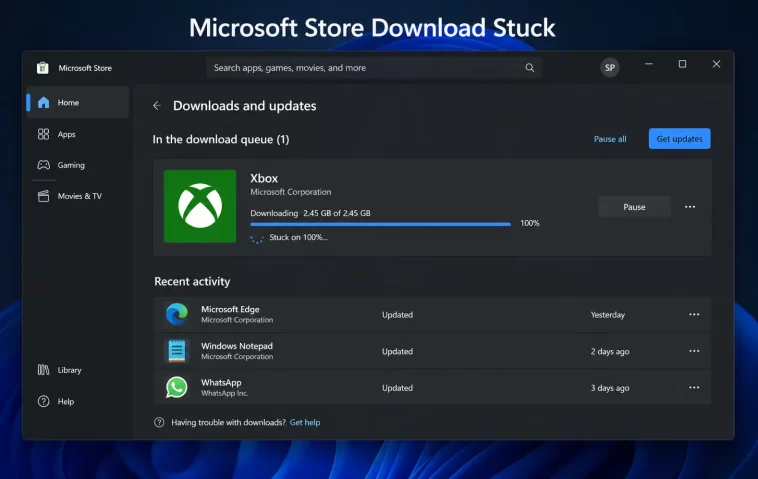Click the Windows Notepad name text
Image resolution: width=758 pixels, height=479 pixels.
tap(237, 346)
